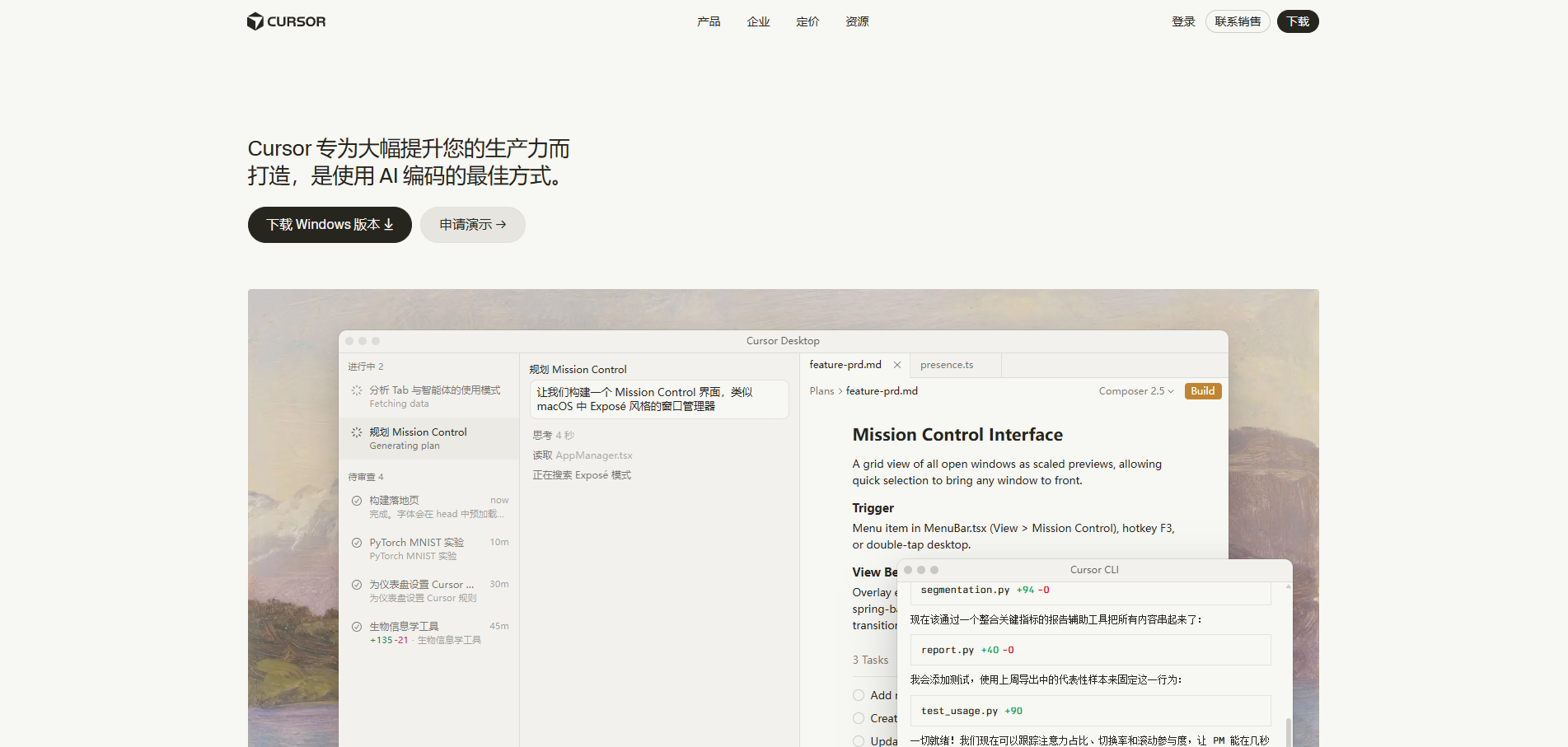Click the spinner icon beside 规划 Mission Control task
Image resolution: width=1568 pixels, height=747 pixels.
(357, 432)
